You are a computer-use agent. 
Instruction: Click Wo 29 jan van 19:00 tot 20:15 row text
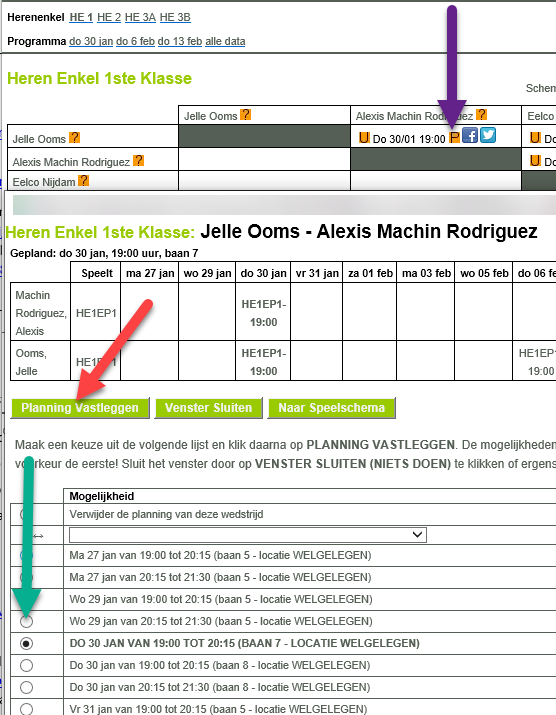click(x=221, y=599)
